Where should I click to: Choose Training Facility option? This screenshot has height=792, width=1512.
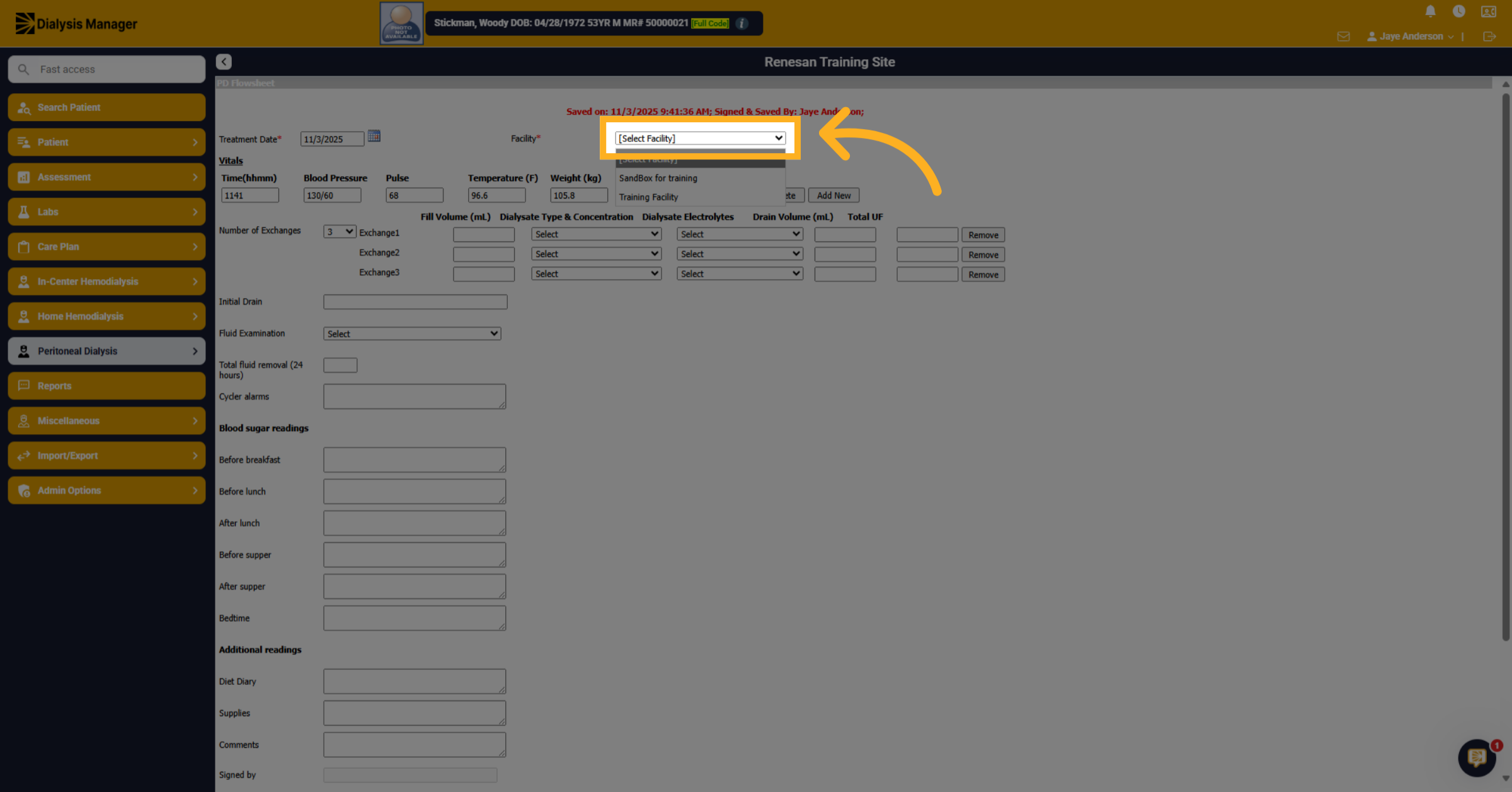(700, 197)
